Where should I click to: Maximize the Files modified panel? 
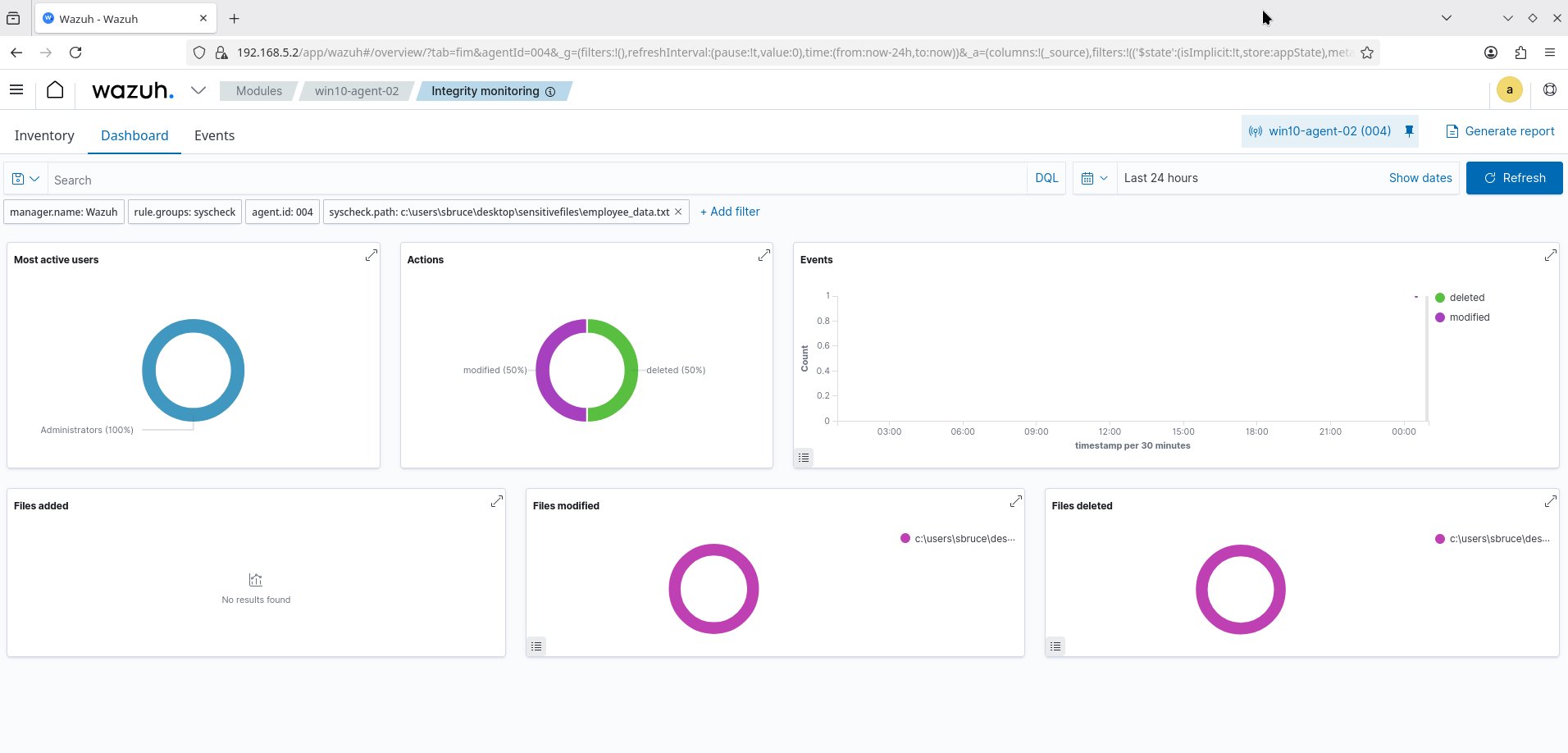coord(1016,500)
